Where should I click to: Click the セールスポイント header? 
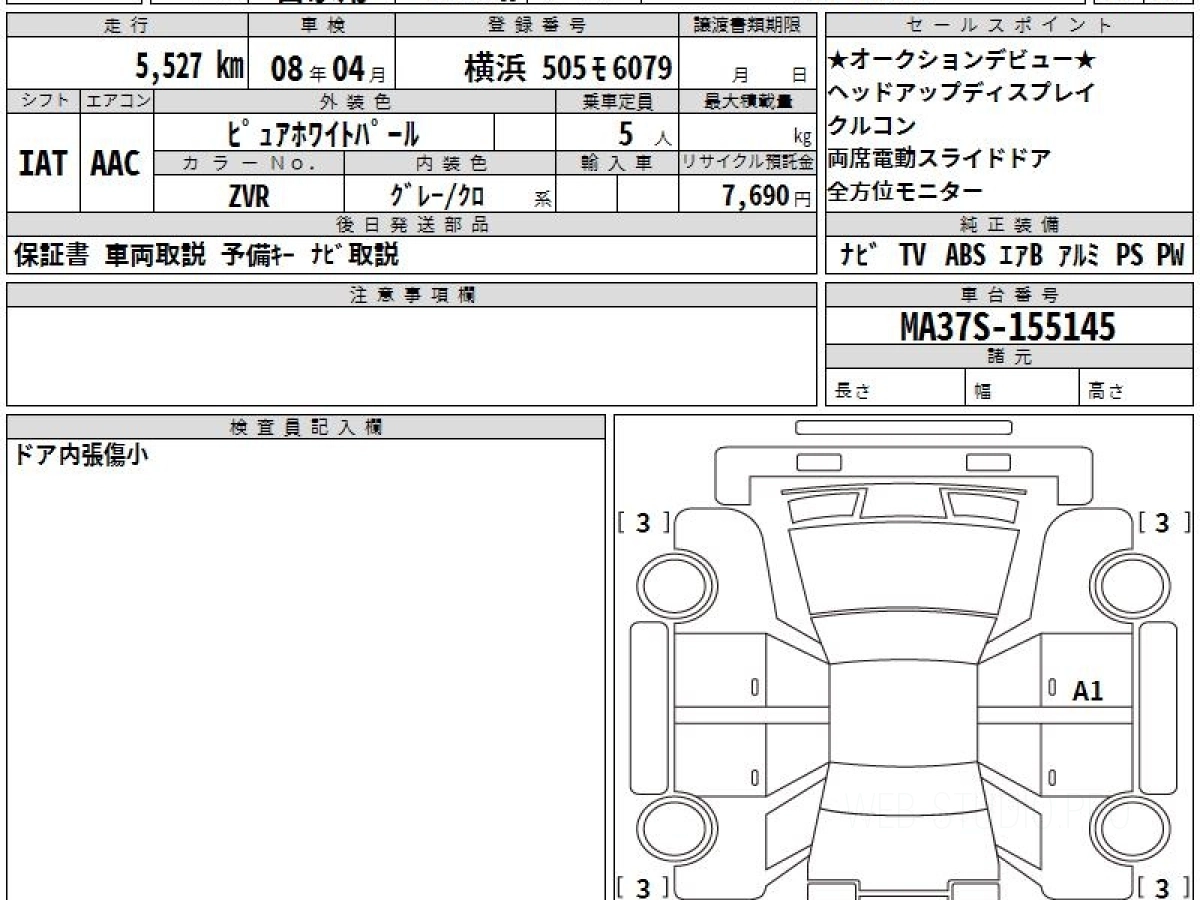(1009, 26)
